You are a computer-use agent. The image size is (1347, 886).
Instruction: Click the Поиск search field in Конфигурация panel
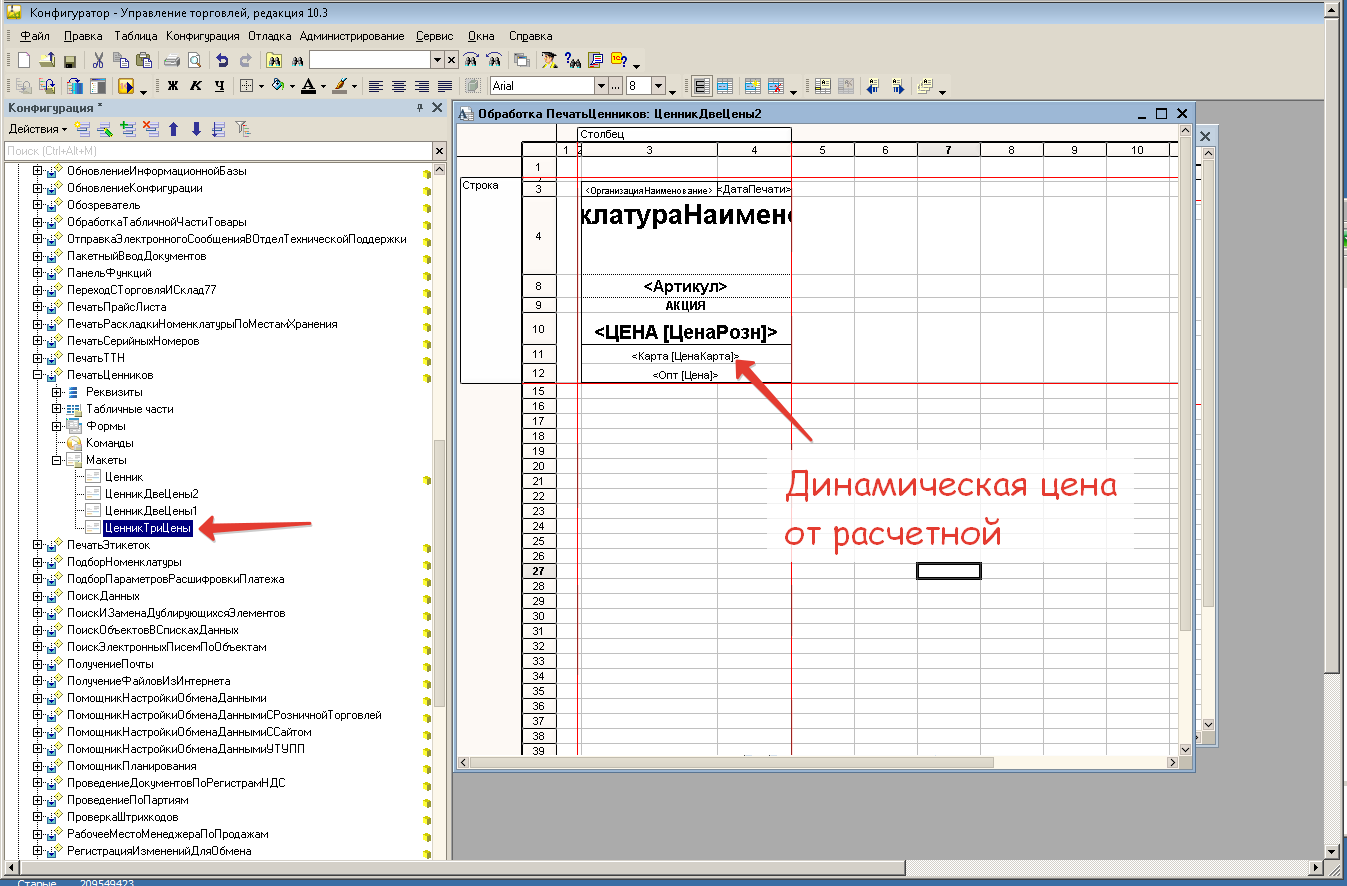point(217,151)
